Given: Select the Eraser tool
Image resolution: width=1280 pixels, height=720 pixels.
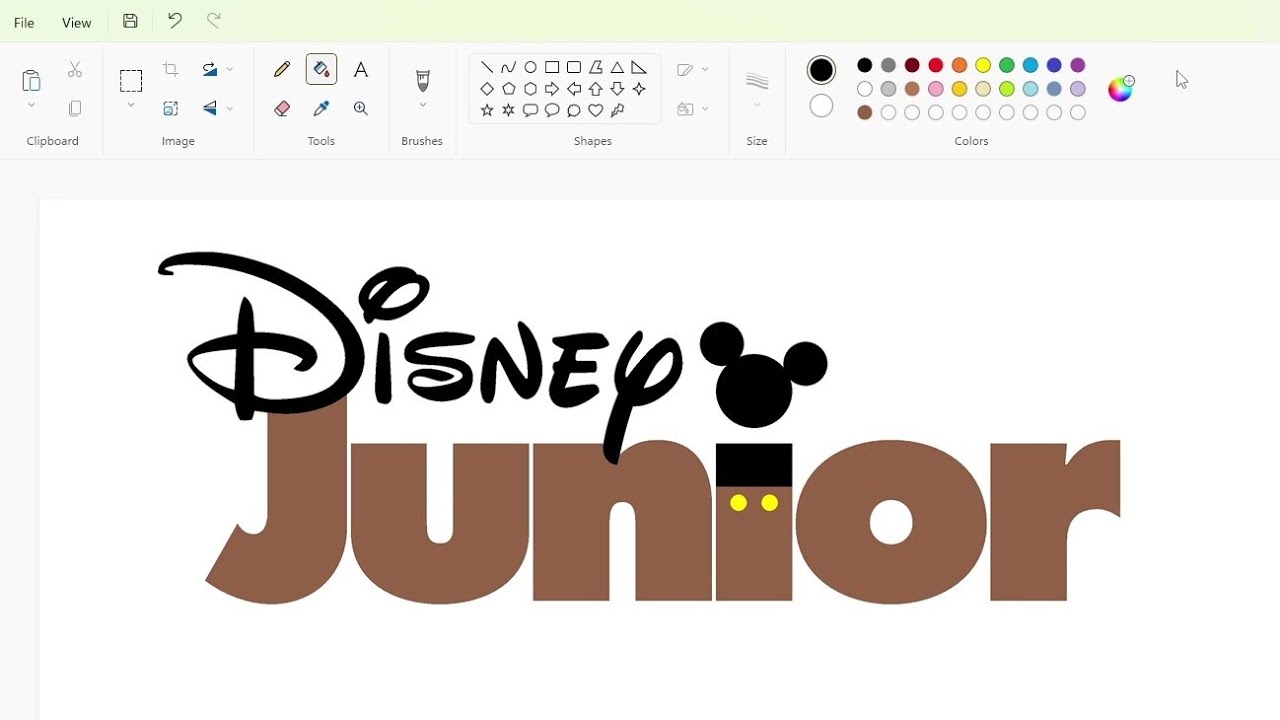Looking at the screenshot, I should tap(282, 108).
